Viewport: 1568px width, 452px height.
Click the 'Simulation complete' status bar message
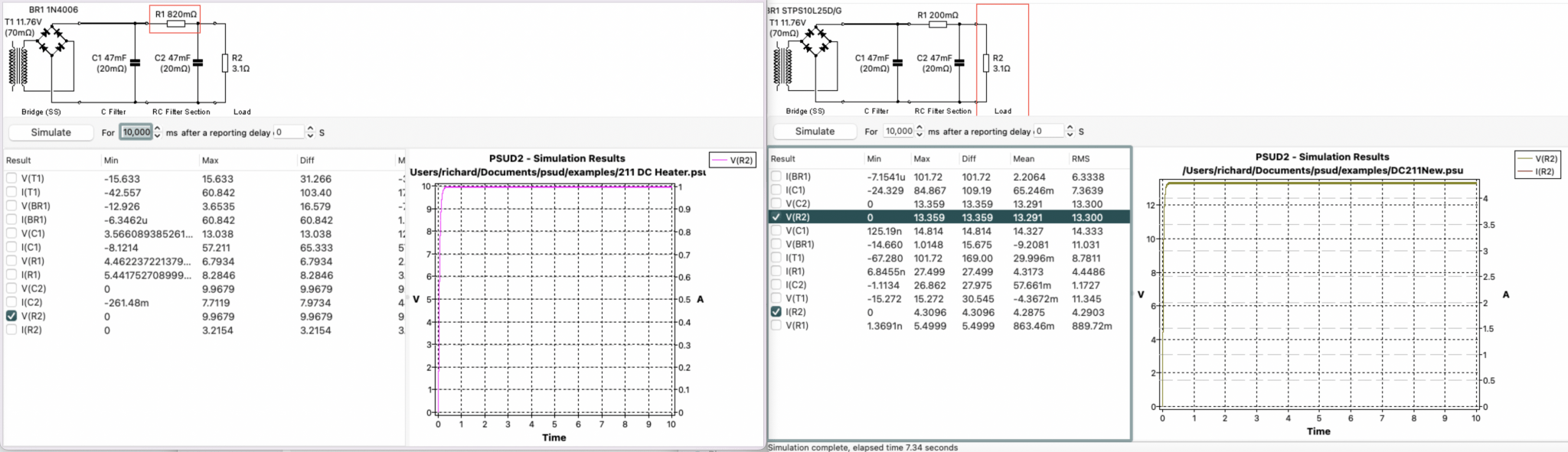click(x=863, y=447)
